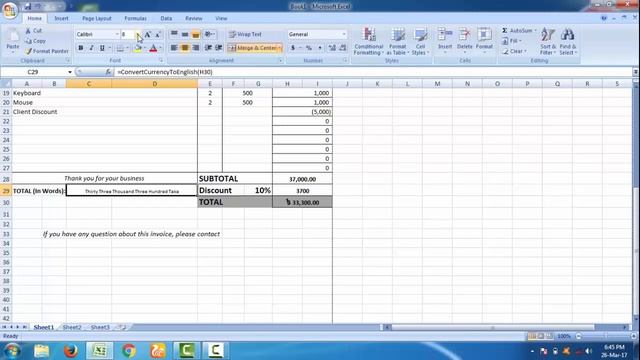Click the Delete cells icon
This screenshot has height=360, width=640.
click(464, 35)
